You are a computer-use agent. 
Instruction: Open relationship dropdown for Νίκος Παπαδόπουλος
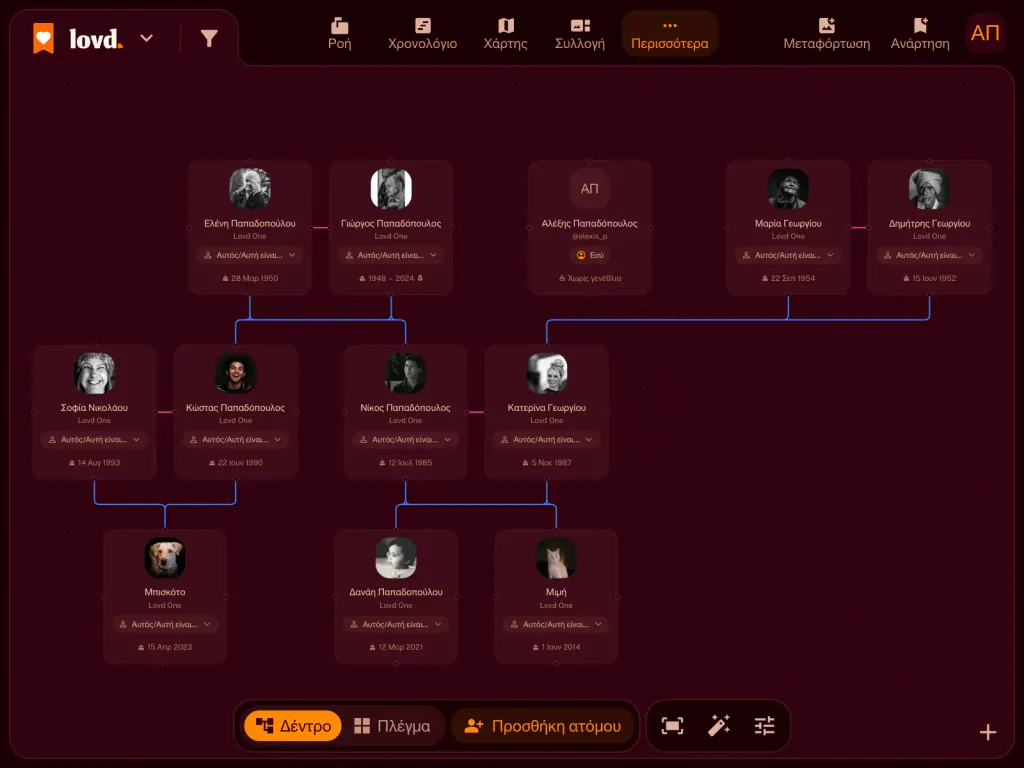click(406, 440)
